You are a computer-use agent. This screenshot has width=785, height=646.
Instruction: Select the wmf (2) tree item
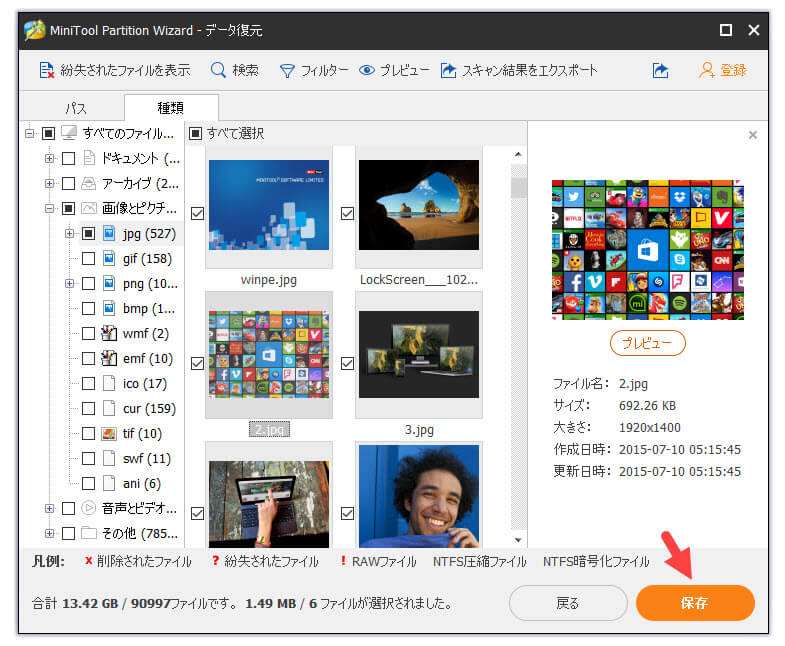pyautogui.click(x=146, y=334)
